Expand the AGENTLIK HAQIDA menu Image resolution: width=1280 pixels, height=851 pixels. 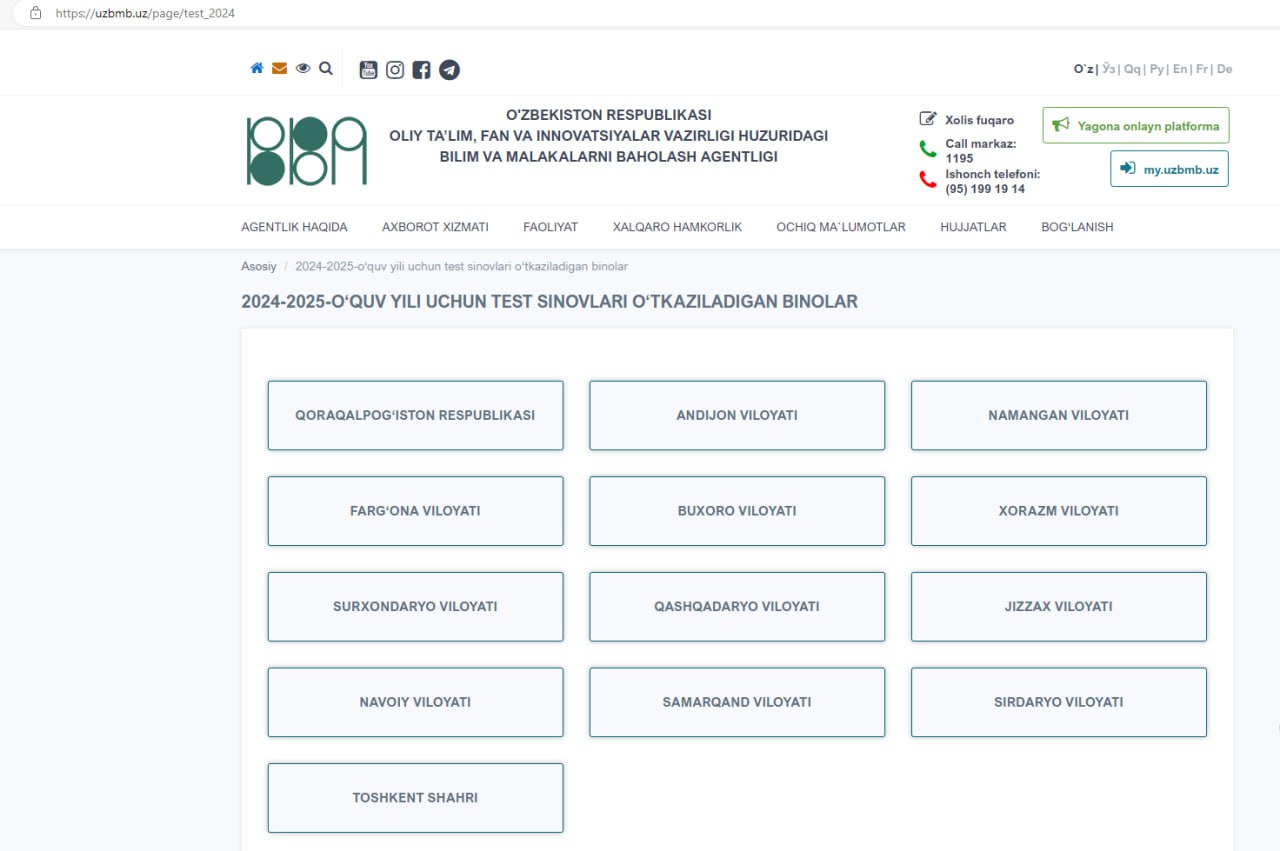click(x=294, y=227)
